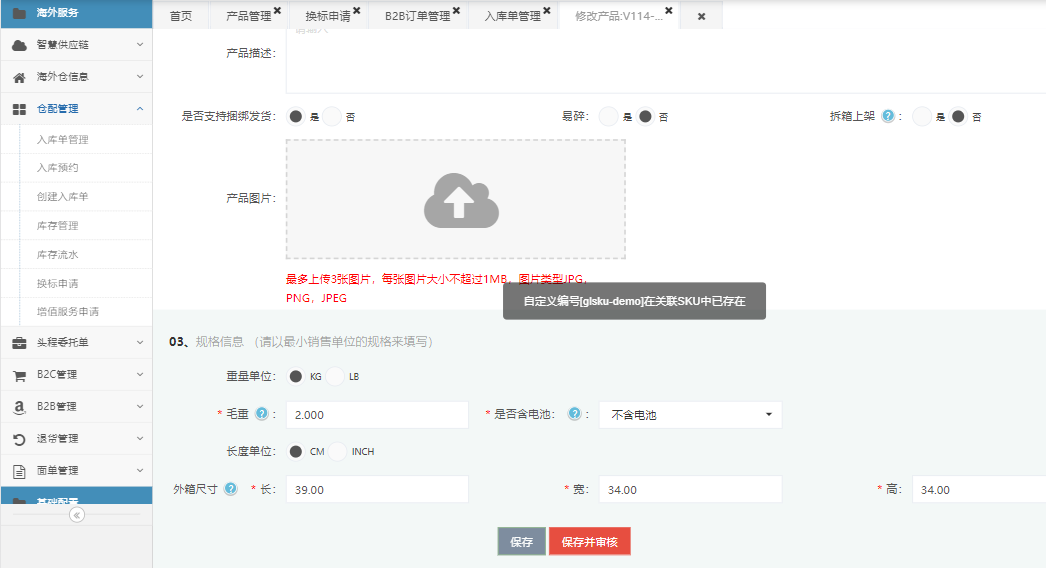Close the B2B订单管理 tab

(x=456, y=10)
